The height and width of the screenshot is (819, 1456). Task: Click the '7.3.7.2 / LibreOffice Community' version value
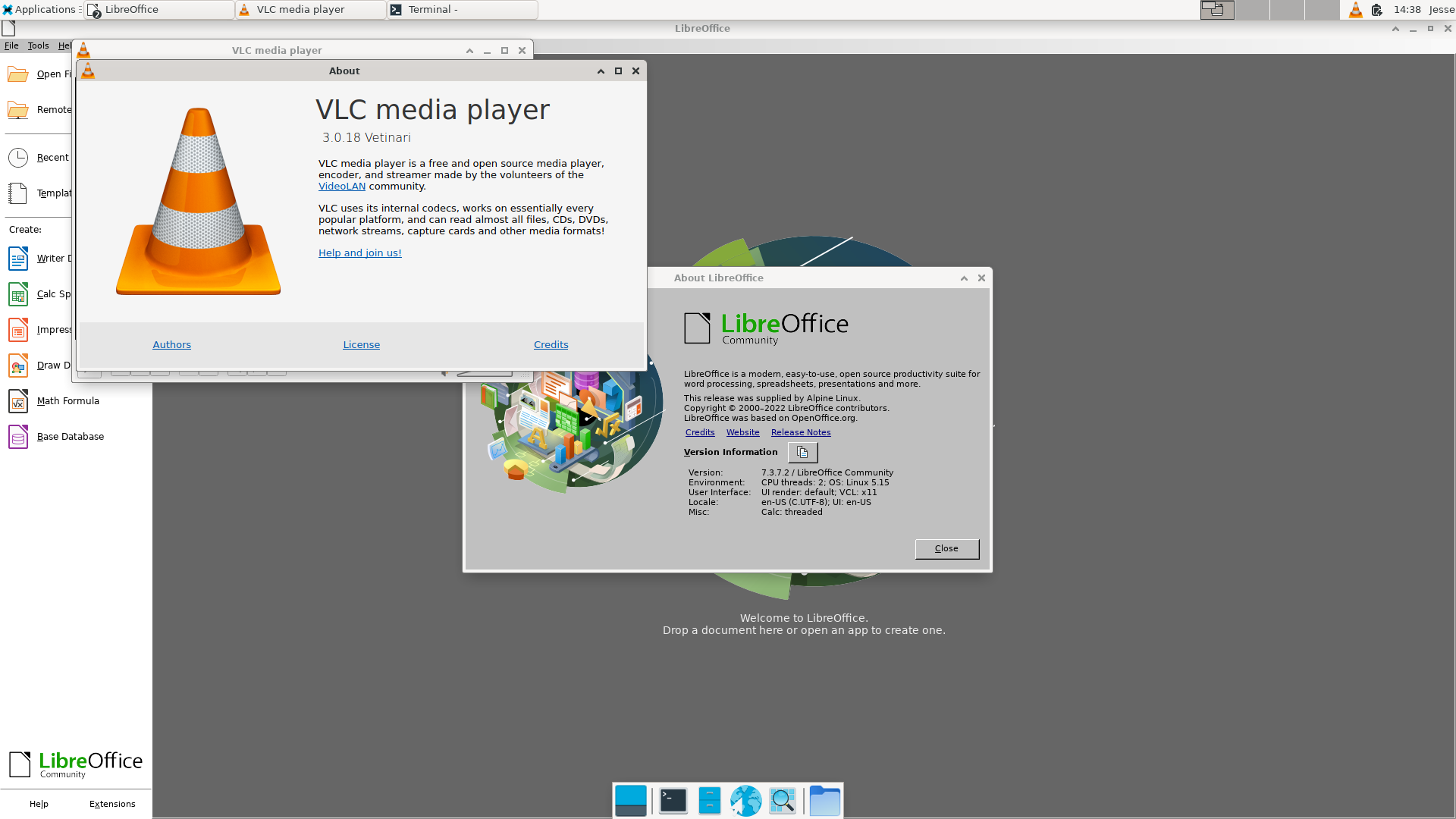[x=827, y=472]
